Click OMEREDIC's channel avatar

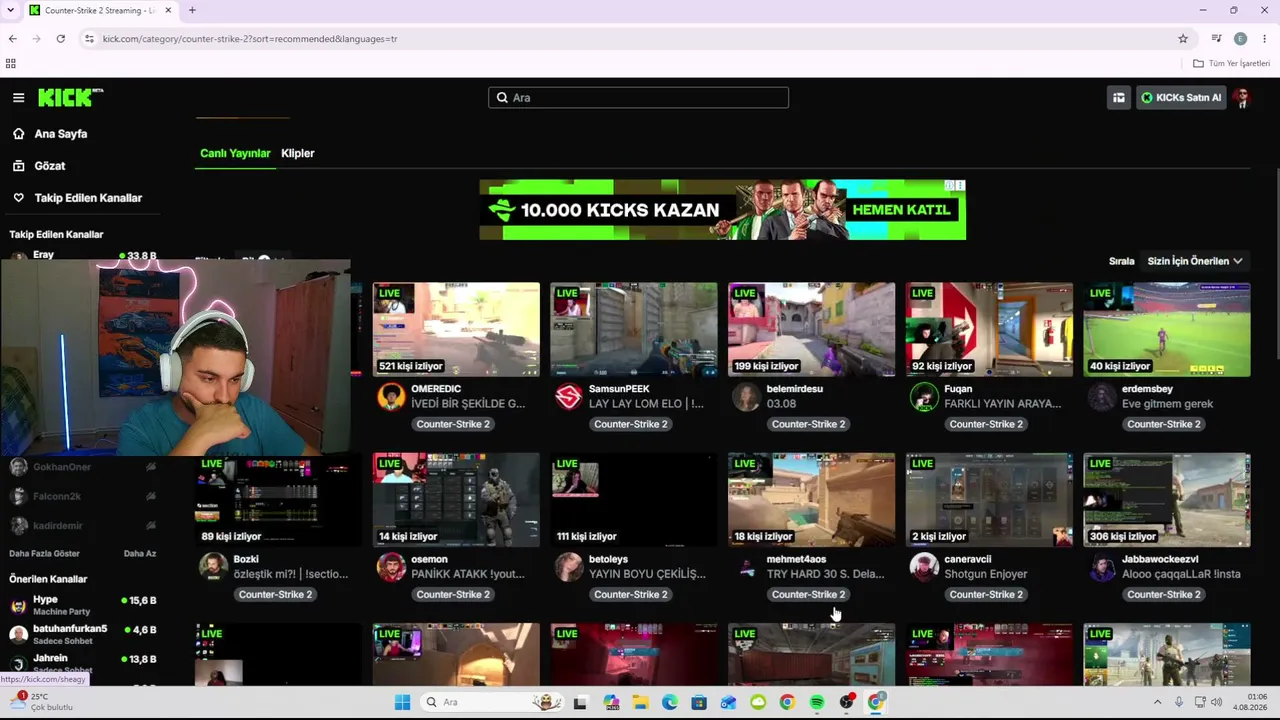click(x=391, y=397)
